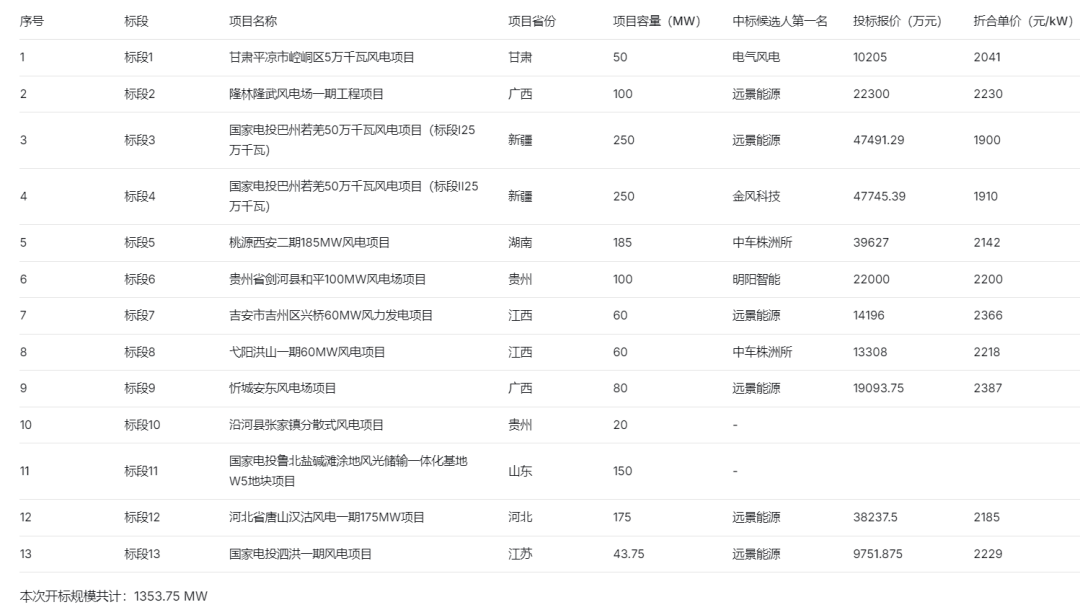Image resolution: width=1080 pixels, height=610 pixels.
Task: Select the 中标候选人第一名 column header
Action: pyautogui.click(x=780, y=21)
